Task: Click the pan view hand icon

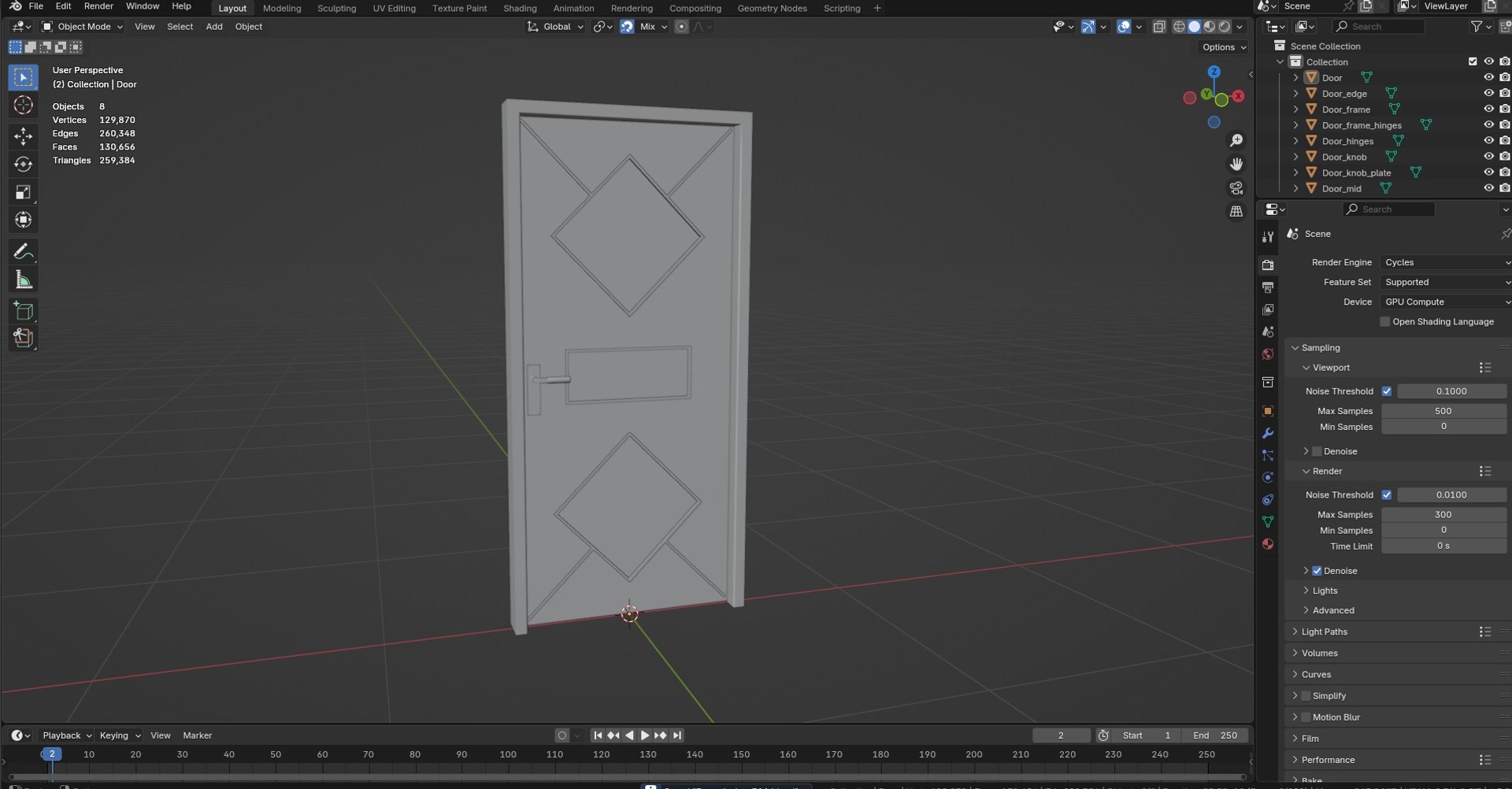Action: point(1236,164)
